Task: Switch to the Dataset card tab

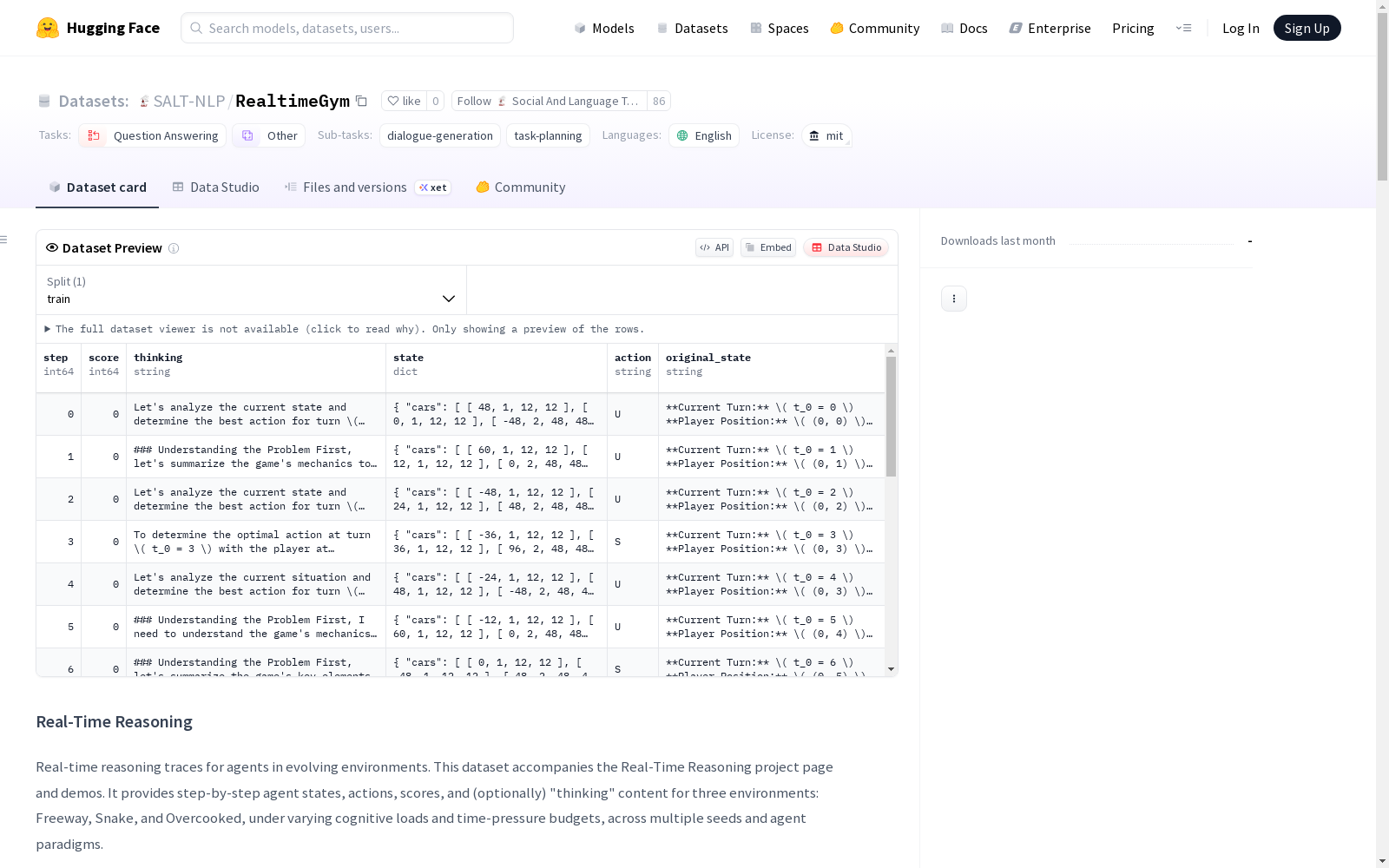Action: pyautogui.click(x=97, y=187)
